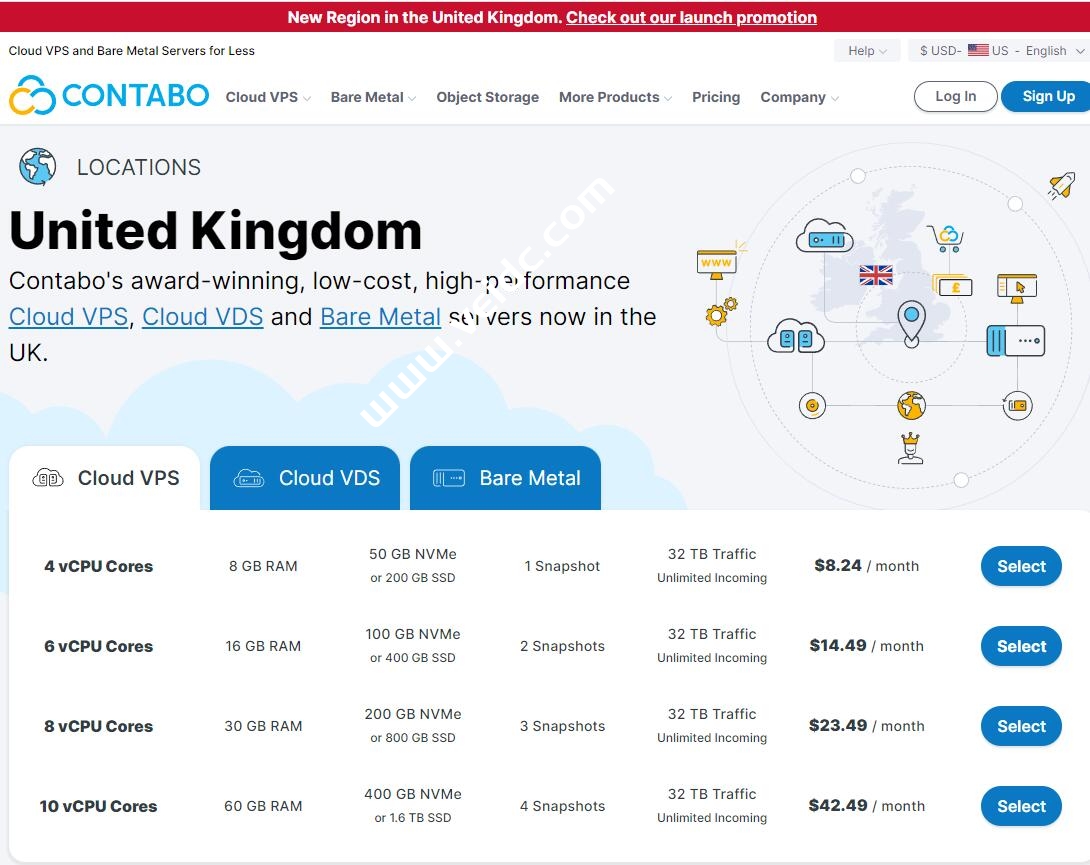The image size is (1090, 865).
Task: Follow the Bare Metal text link
Action: tap(380, 317)
